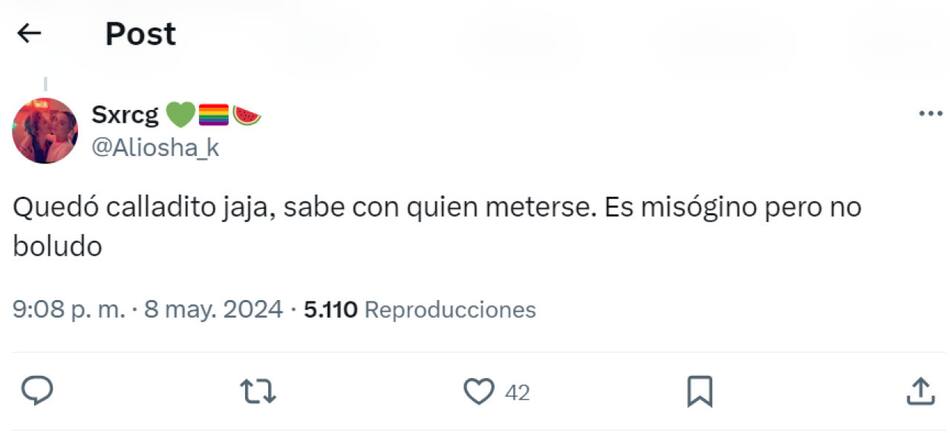
Task: Open the three-dot more options menu
Action: click(930, 114)
